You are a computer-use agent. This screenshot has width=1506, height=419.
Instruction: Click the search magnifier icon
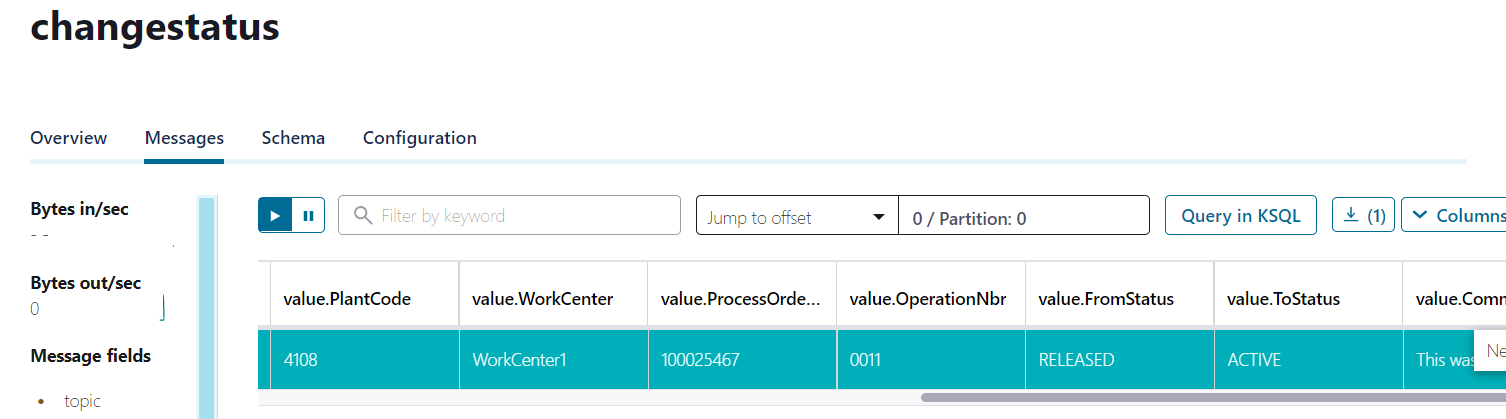coord(362,215)
